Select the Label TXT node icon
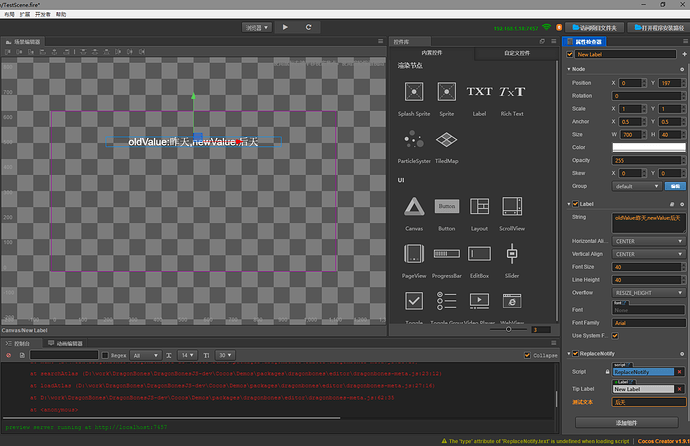Viewport: 690px width, 446px height. click(x=479, y=91)
